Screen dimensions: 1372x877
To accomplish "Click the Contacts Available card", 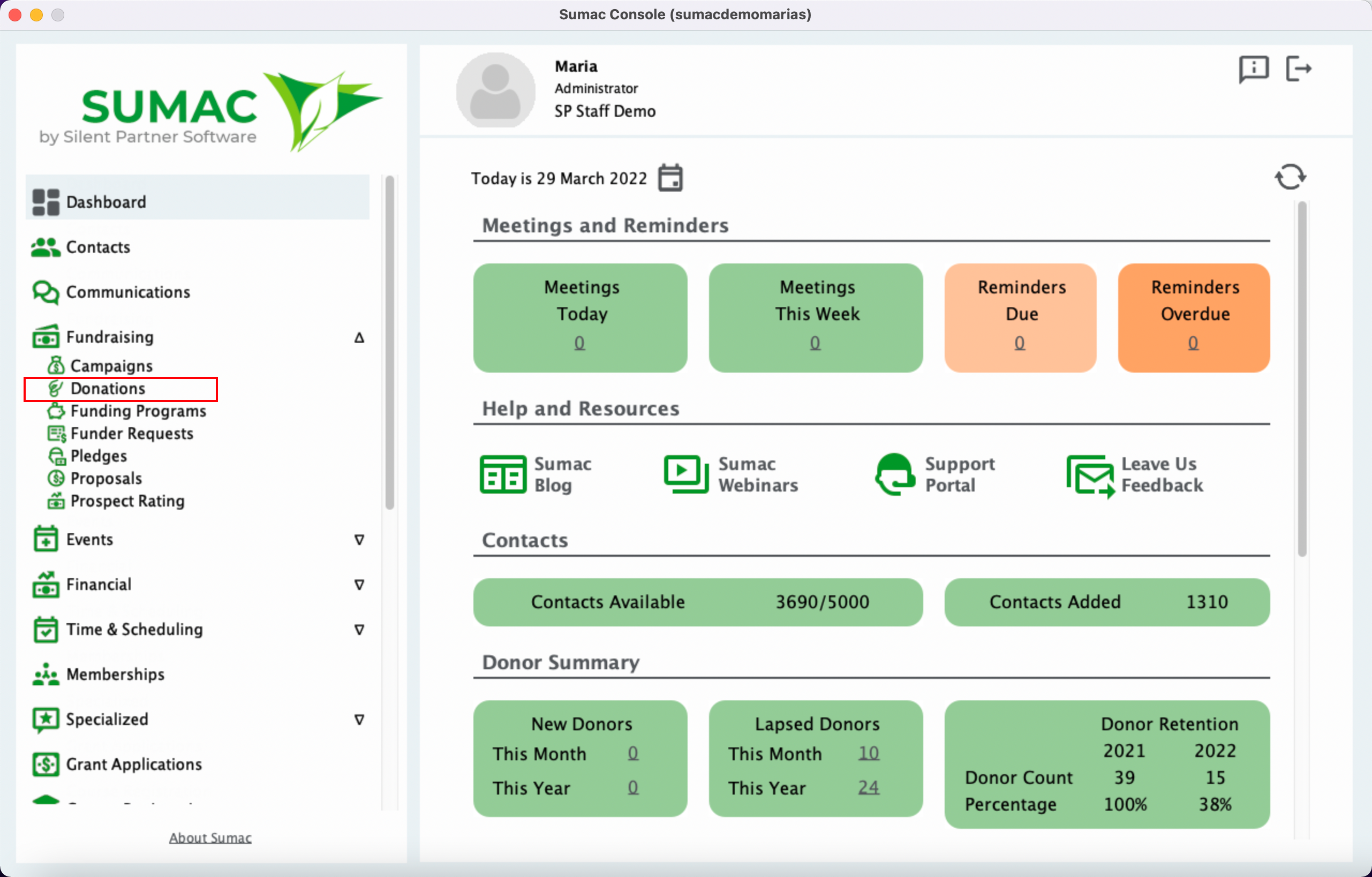I will (x=698, y=602).
